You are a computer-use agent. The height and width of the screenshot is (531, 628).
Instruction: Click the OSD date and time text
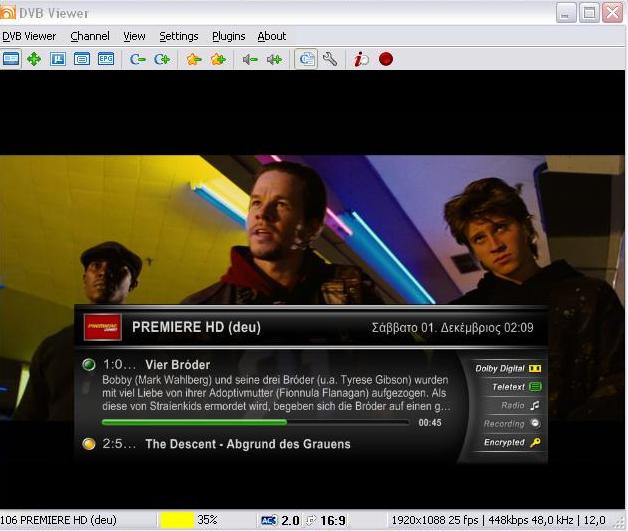click(x=453, y=328)
